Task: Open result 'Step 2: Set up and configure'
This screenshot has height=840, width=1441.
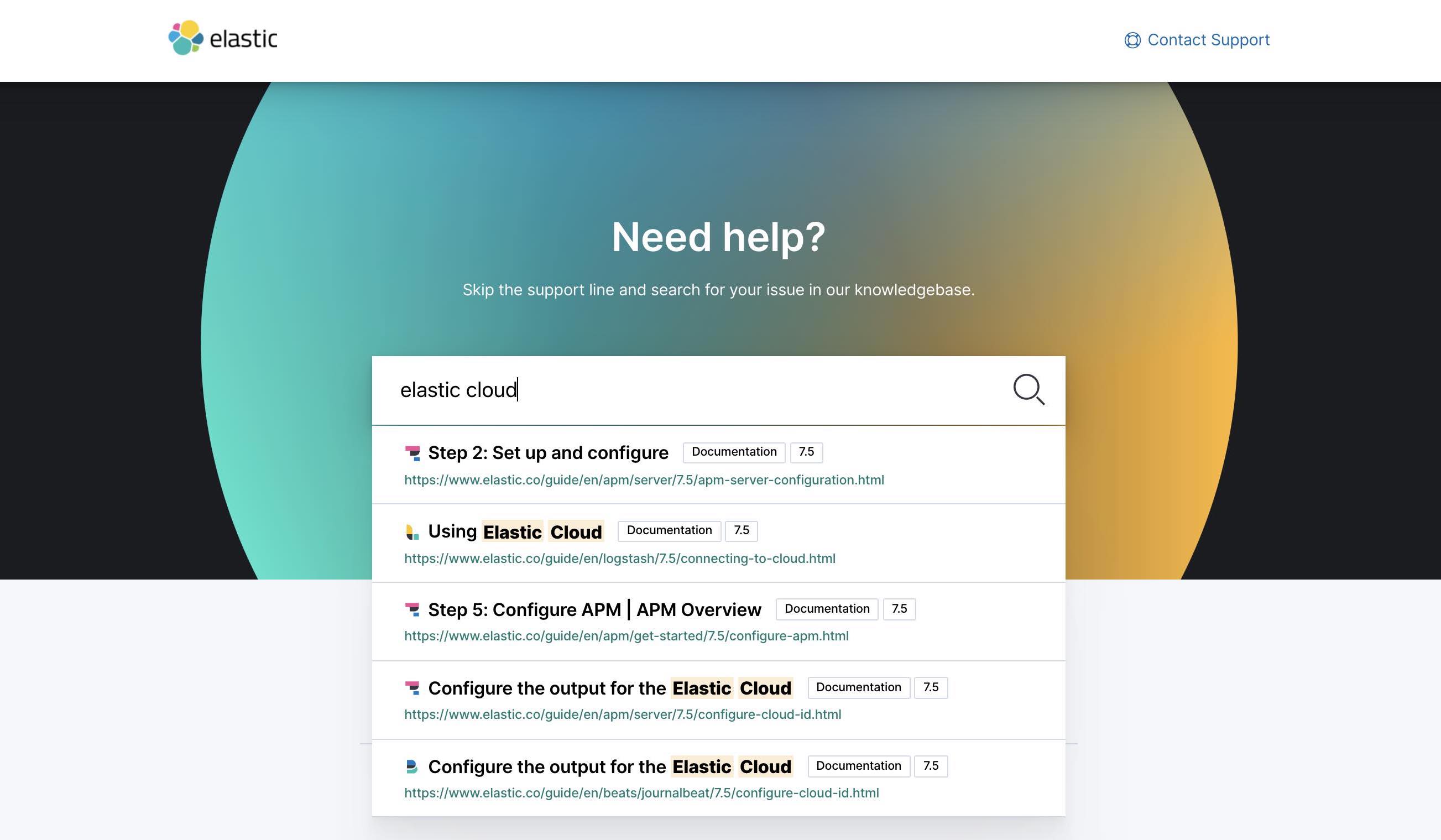Action: point(548,452)
